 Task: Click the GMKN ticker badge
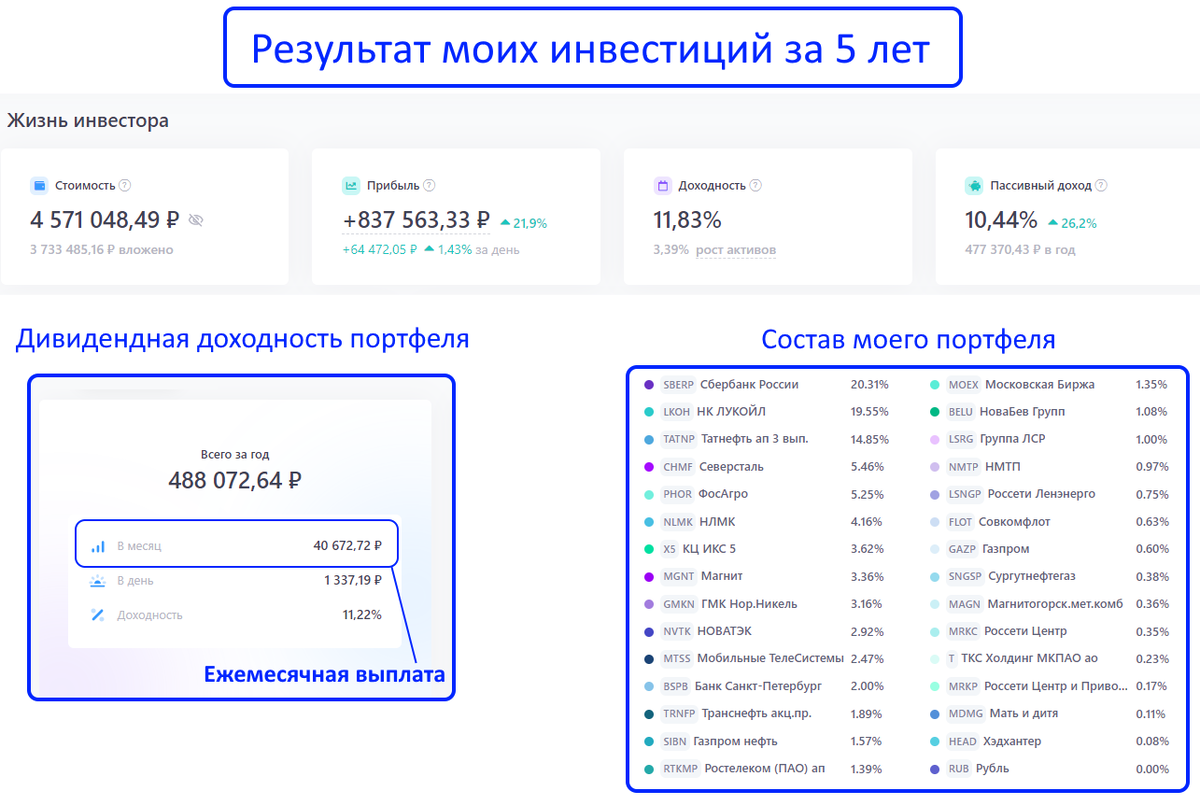pos(678,604)
